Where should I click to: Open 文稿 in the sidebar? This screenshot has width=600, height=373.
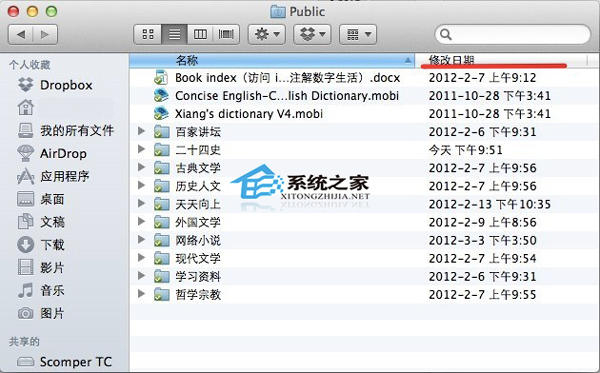[41, 222]
